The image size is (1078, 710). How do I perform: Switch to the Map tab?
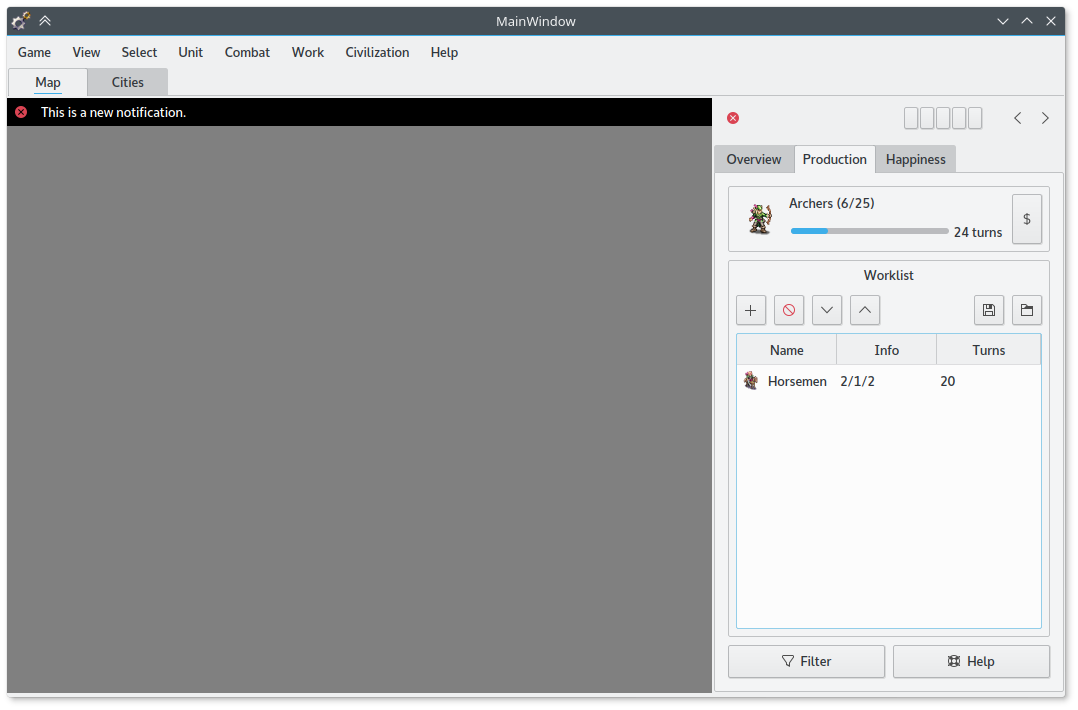47,82
